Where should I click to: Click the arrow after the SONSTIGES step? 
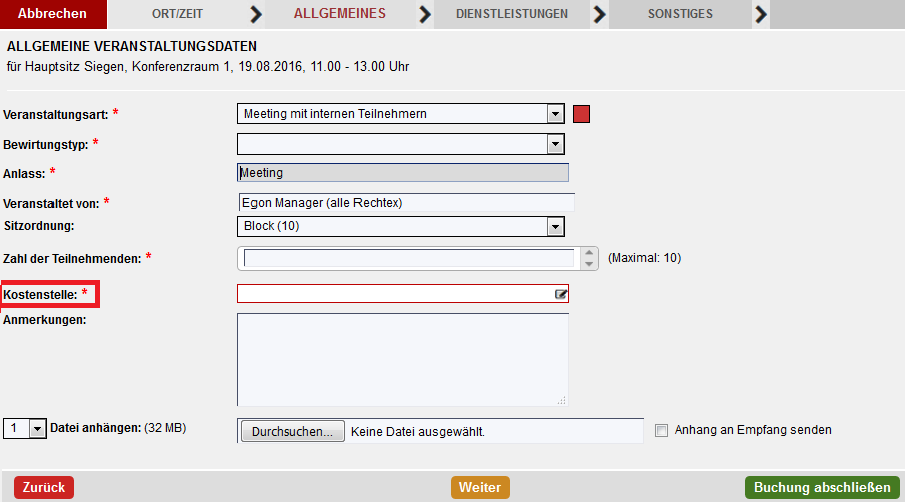(761, 14)
